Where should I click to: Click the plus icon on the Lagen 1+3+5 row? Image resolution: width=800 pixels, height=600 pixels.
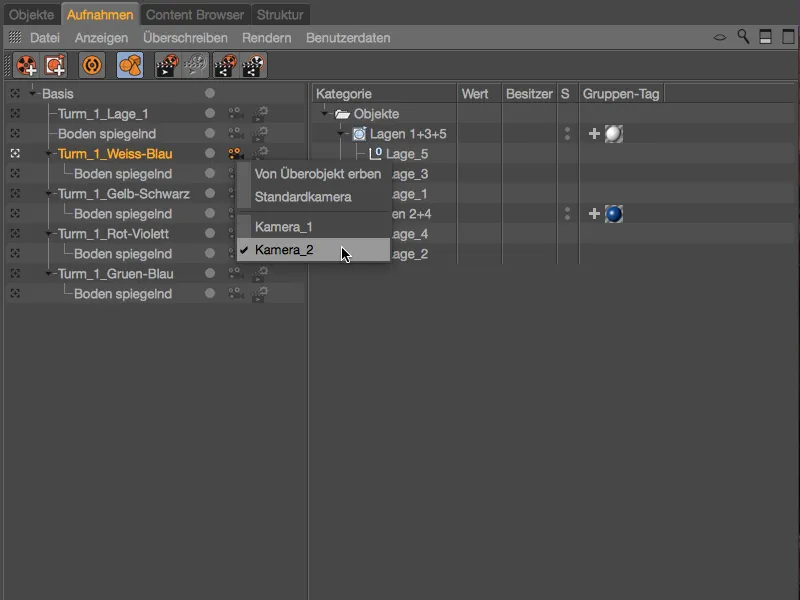point(594,134)
